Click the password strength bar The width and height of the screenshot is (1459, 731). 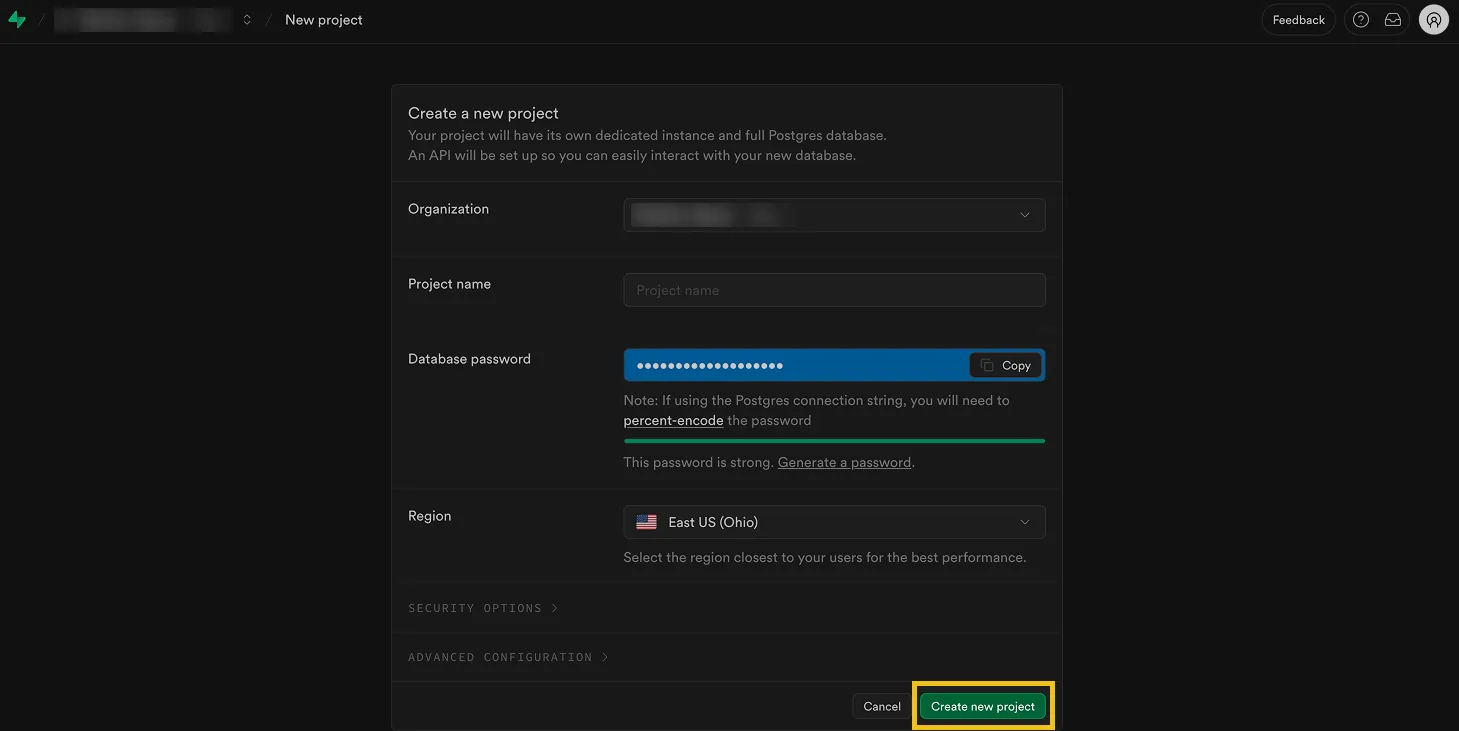coord(834,441)
